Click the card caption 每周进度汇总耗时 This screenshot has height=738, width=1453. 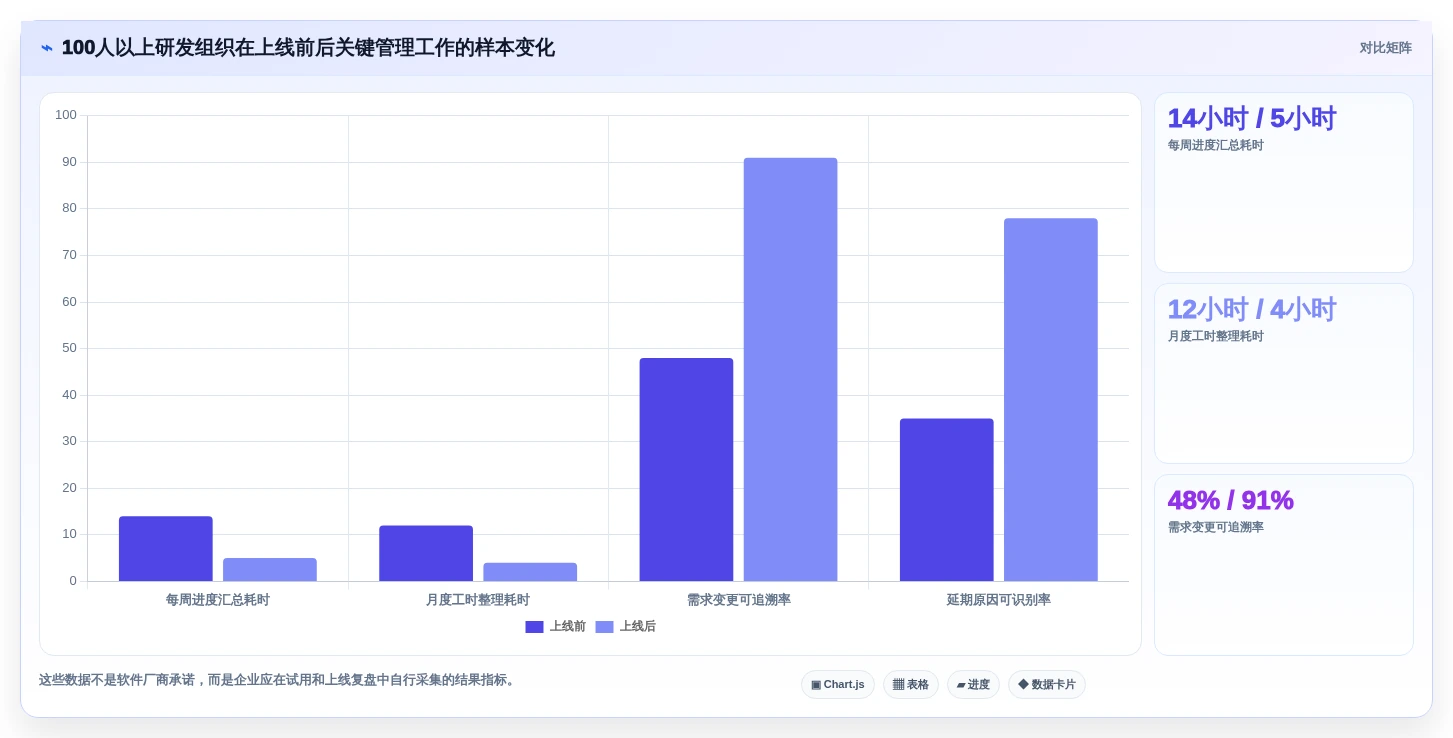[1216, 145]
